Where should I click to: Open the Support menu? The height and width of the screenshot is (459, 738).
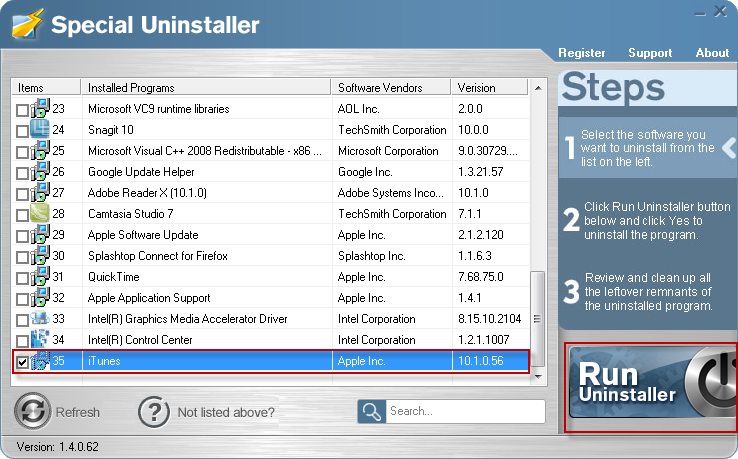(x=650, y=53)
